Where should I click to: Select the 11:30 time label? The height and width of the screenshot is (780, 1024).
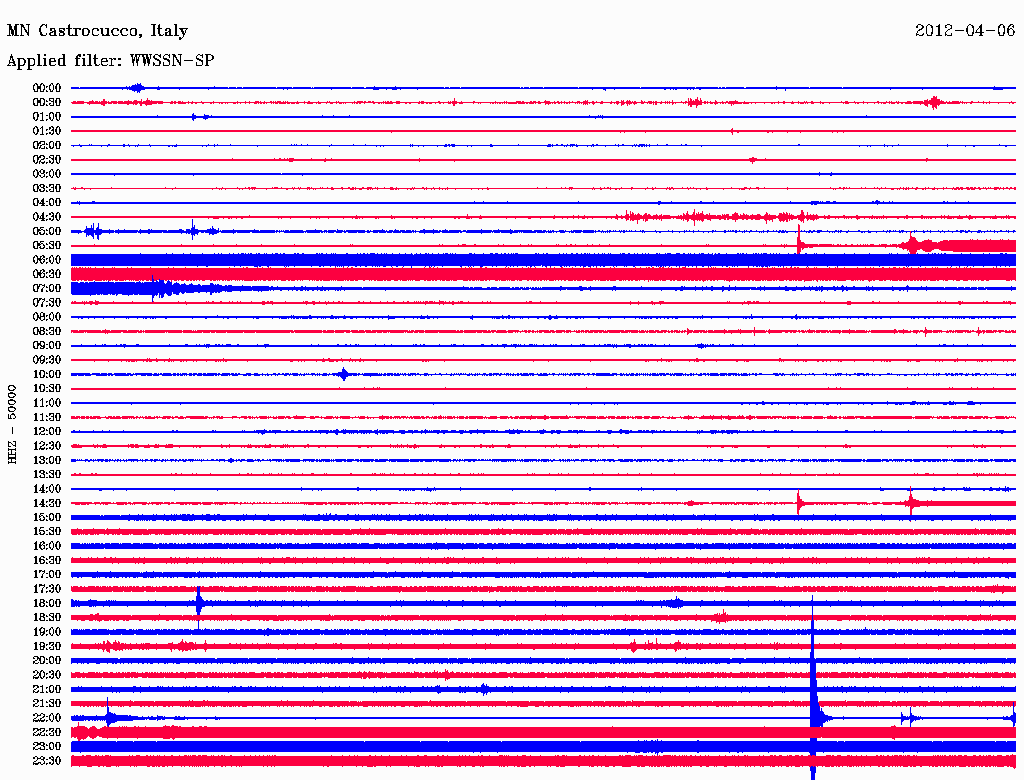(47, 417)
